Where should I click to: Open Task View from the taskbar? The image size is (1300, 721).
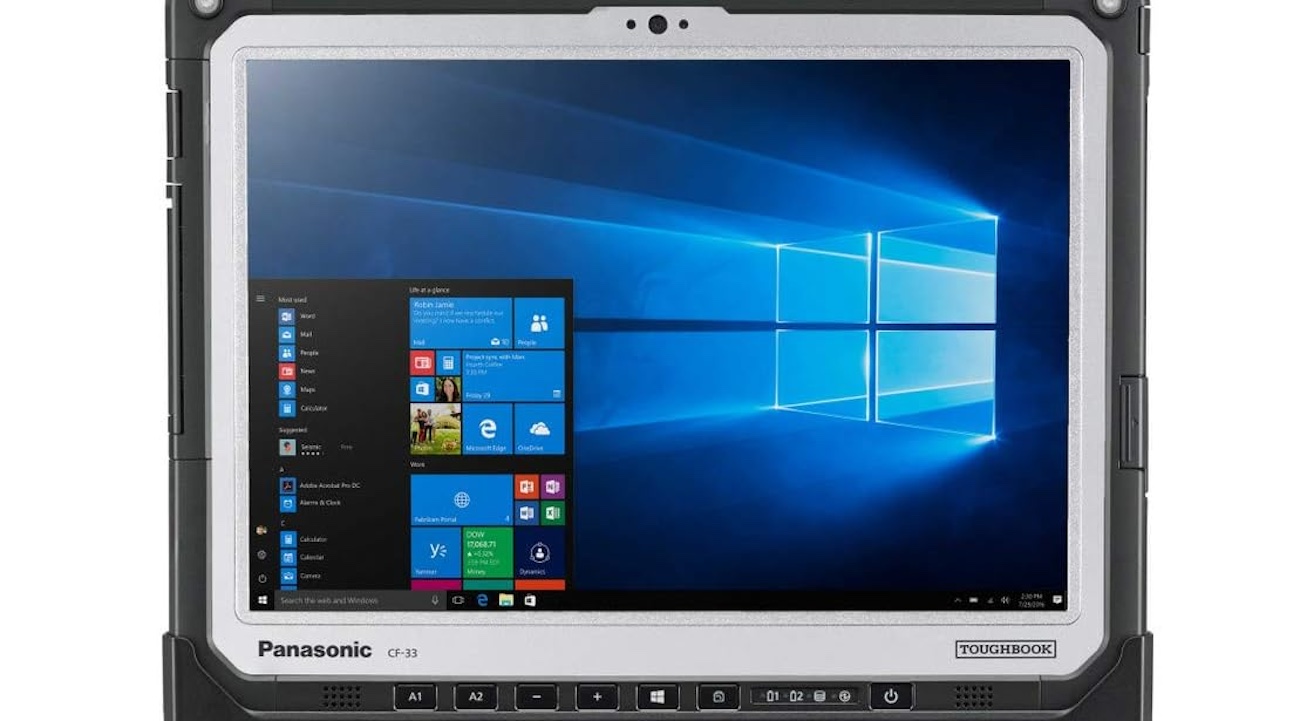pyautogui.click(x=458, y=600)
